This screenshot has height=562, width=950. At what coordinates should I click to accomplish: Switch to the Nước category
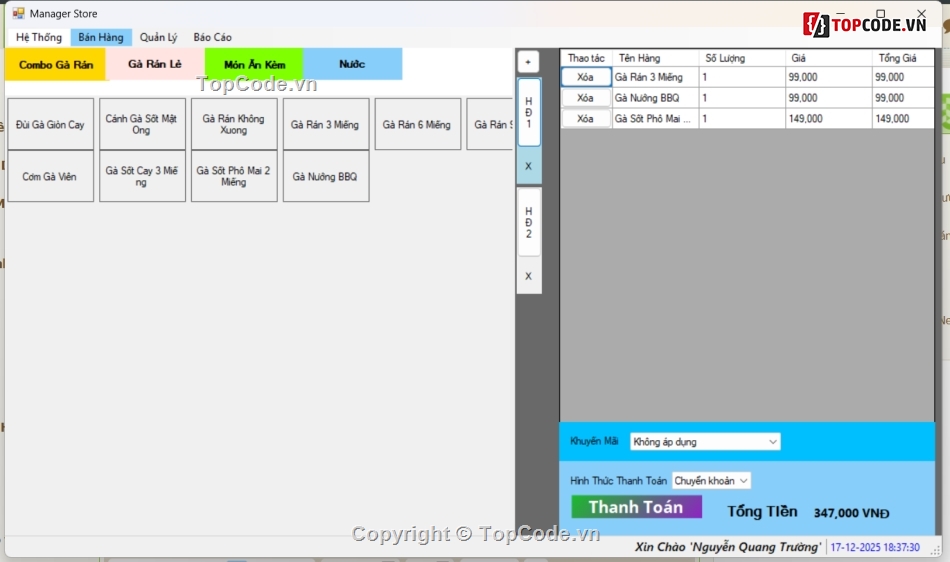(352, 64)
